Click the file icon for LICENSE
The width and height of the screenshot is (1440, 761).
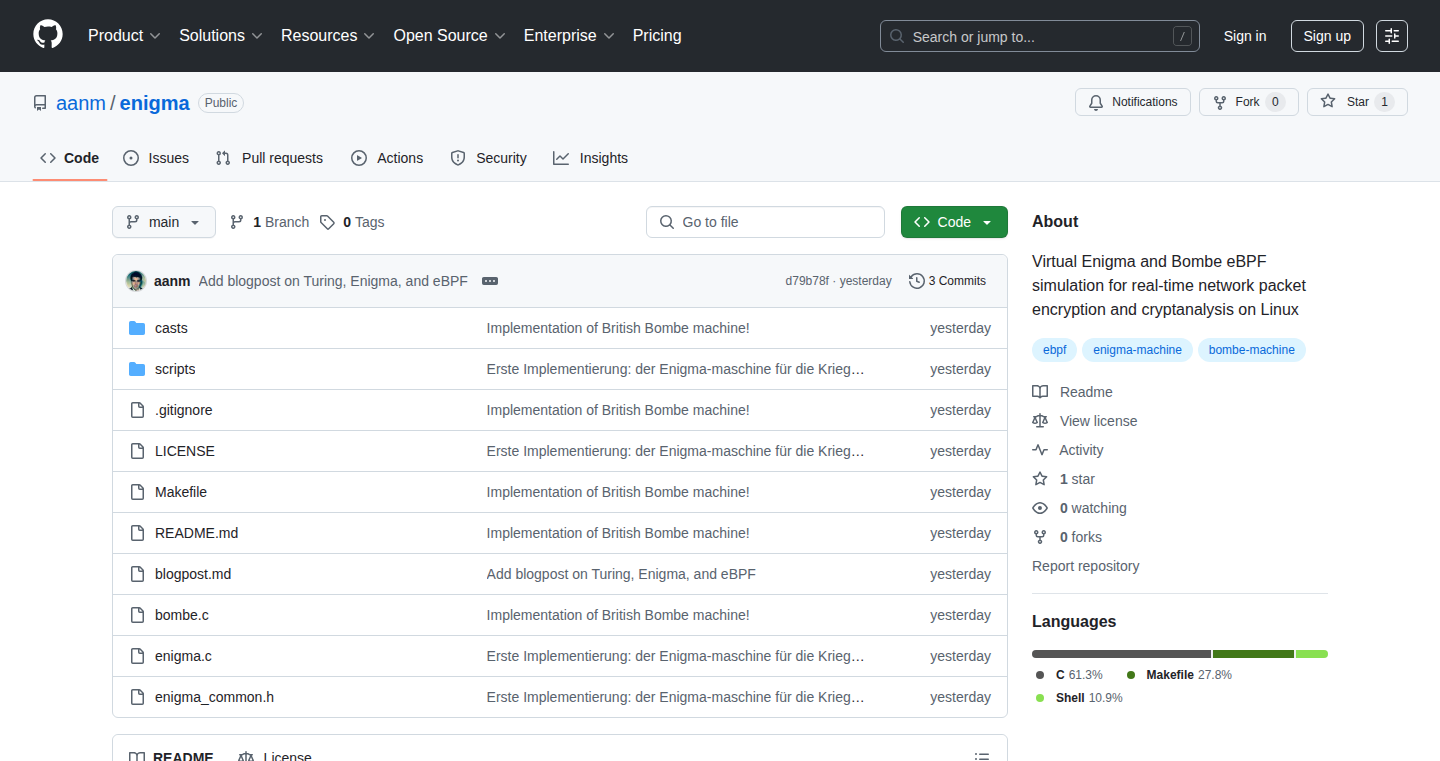pyautogui.click(x=137, y=451)
